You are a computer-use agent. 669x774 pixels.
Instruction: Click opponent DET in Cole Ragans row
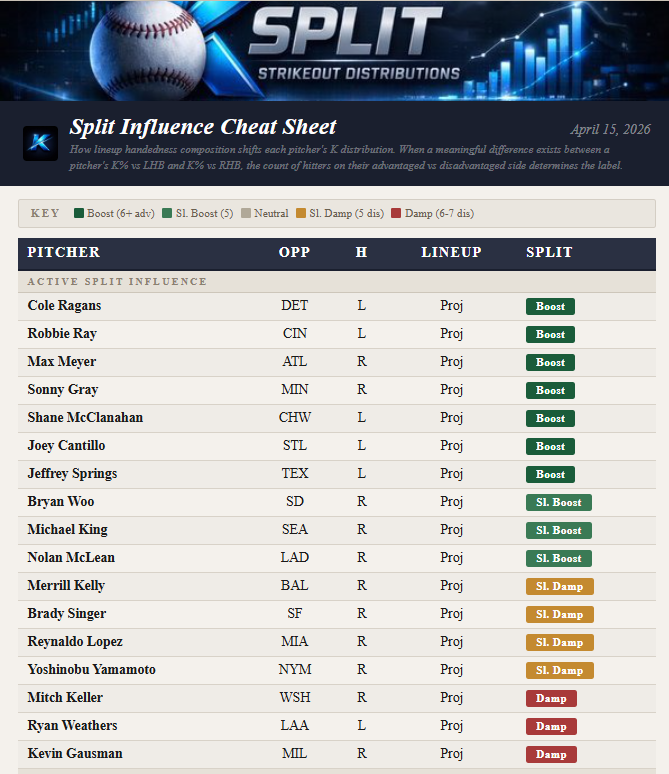tap(295, 306)
